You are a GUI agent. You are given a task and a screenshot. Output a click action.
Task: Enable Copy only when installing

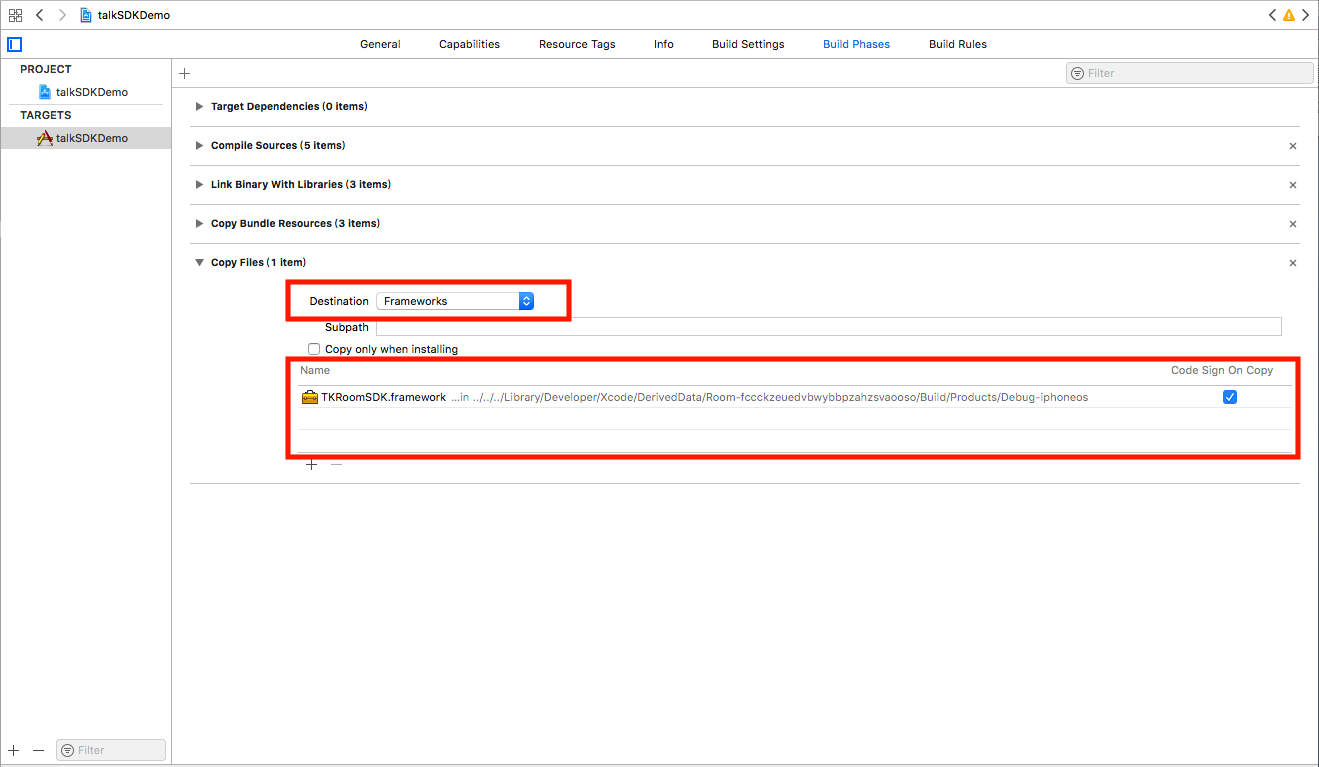pos(314,349)
